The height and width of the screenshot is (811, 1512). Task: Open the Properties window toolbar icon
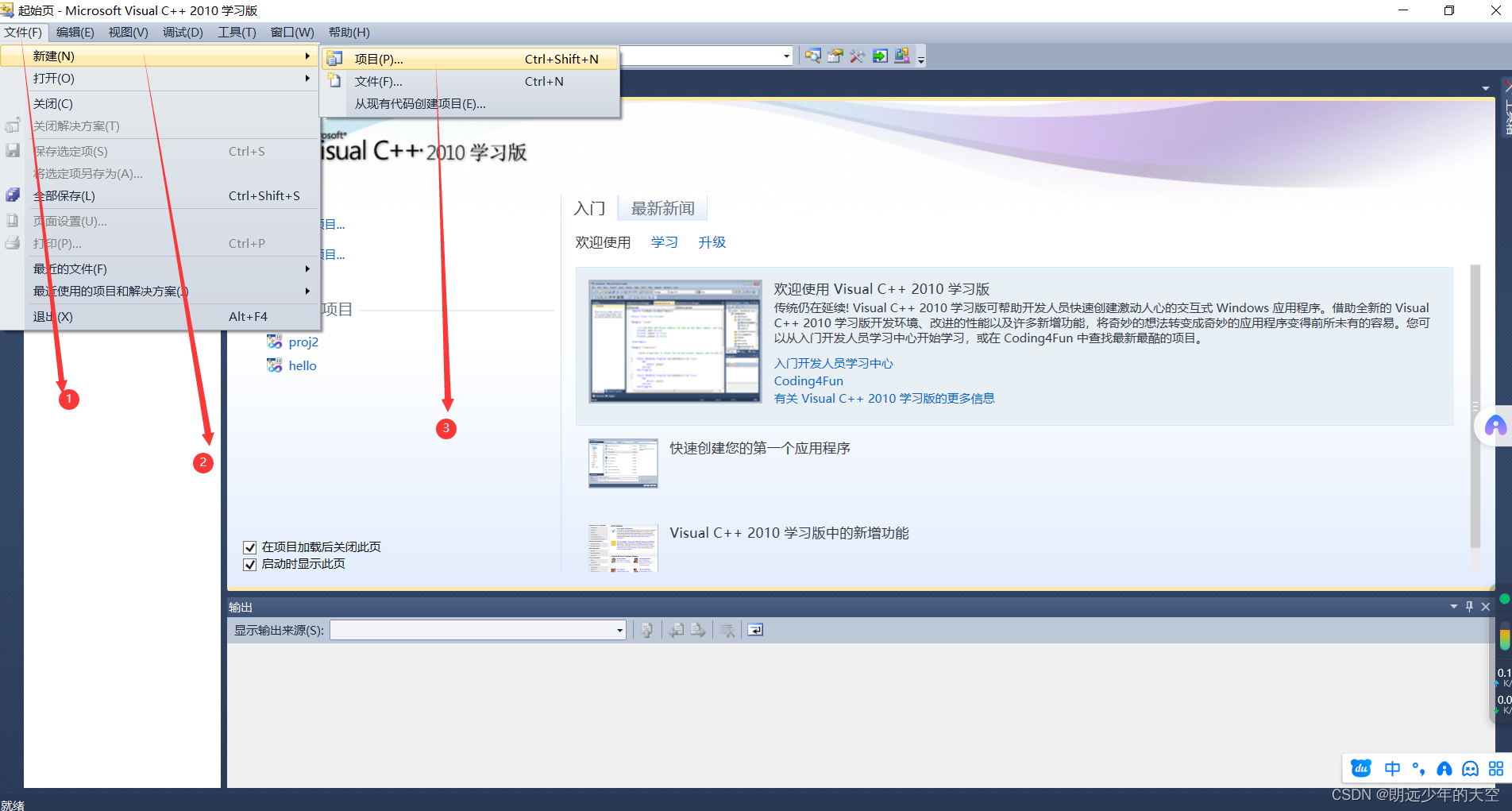(835, 56)
